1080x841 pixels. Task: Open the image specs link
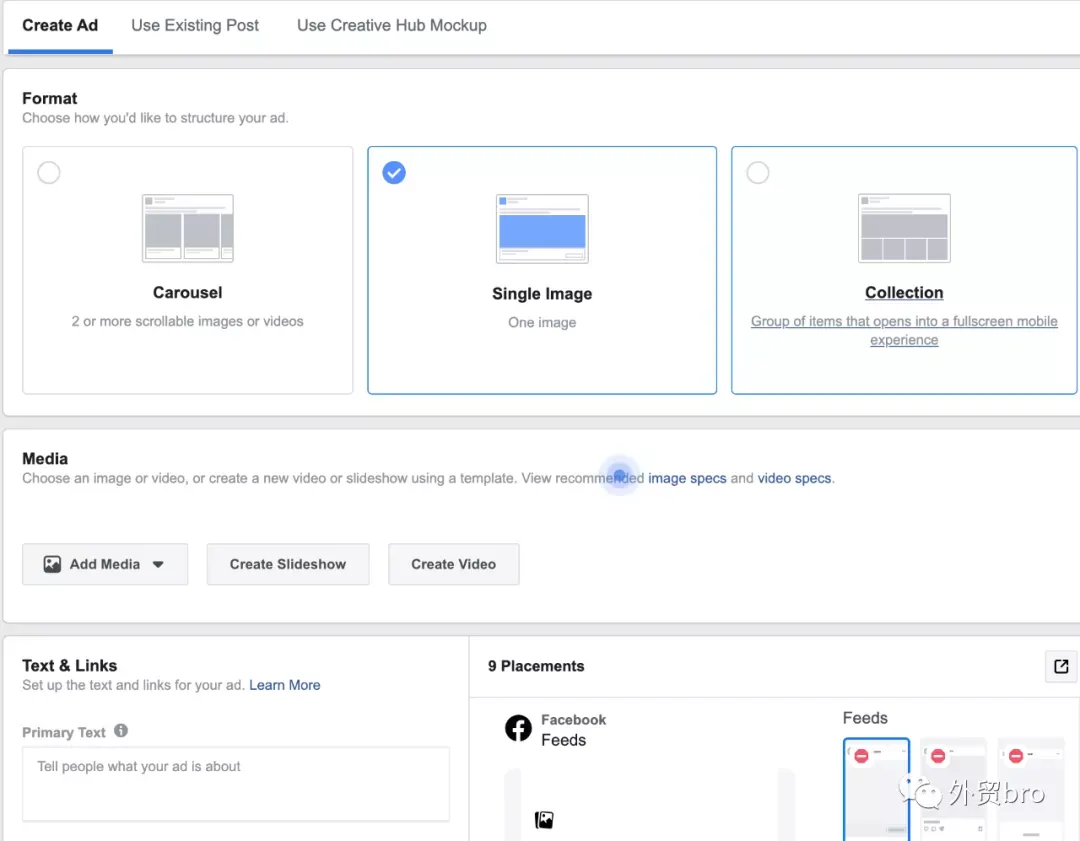tap(687, 478)
